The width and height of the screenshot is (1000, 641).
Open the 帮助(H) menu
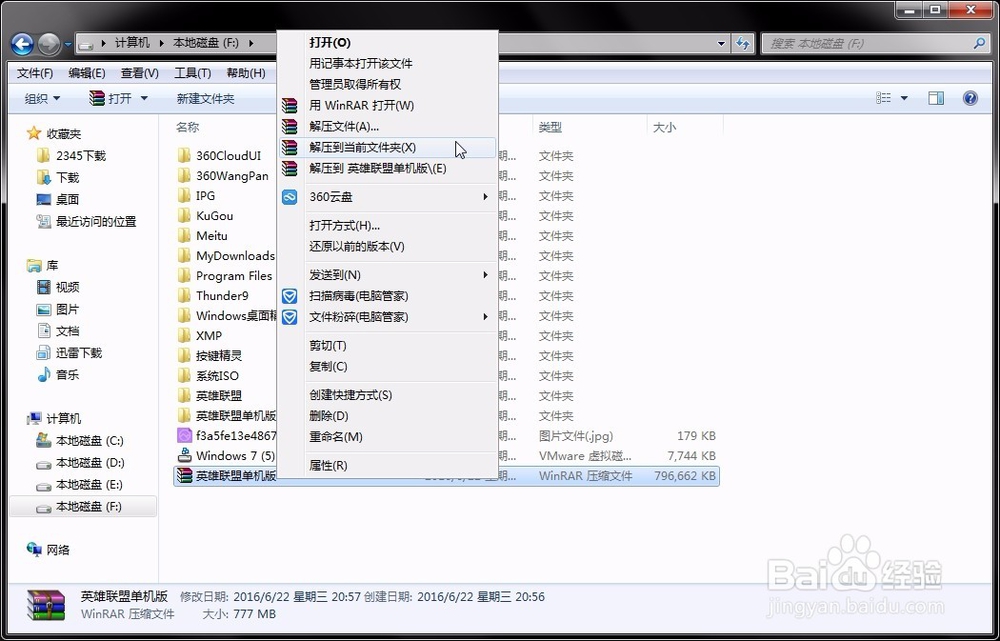[x=246, y=73]
